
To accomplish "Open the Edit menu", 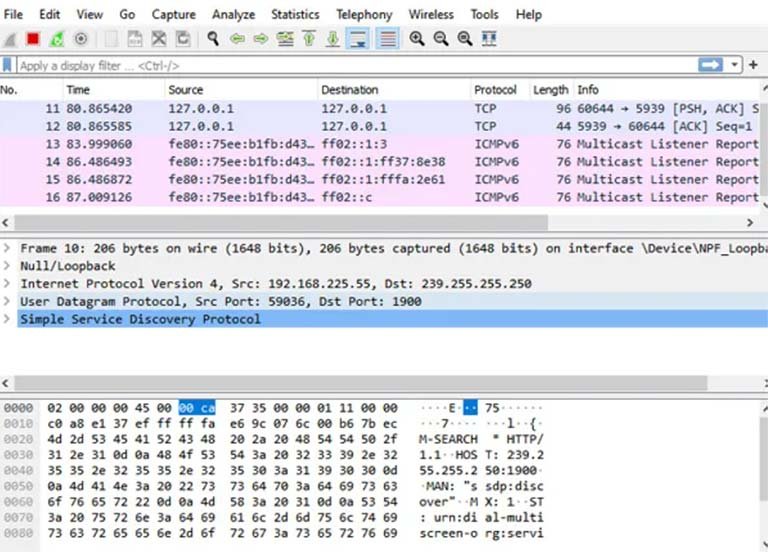I will [x=49, y=15].
